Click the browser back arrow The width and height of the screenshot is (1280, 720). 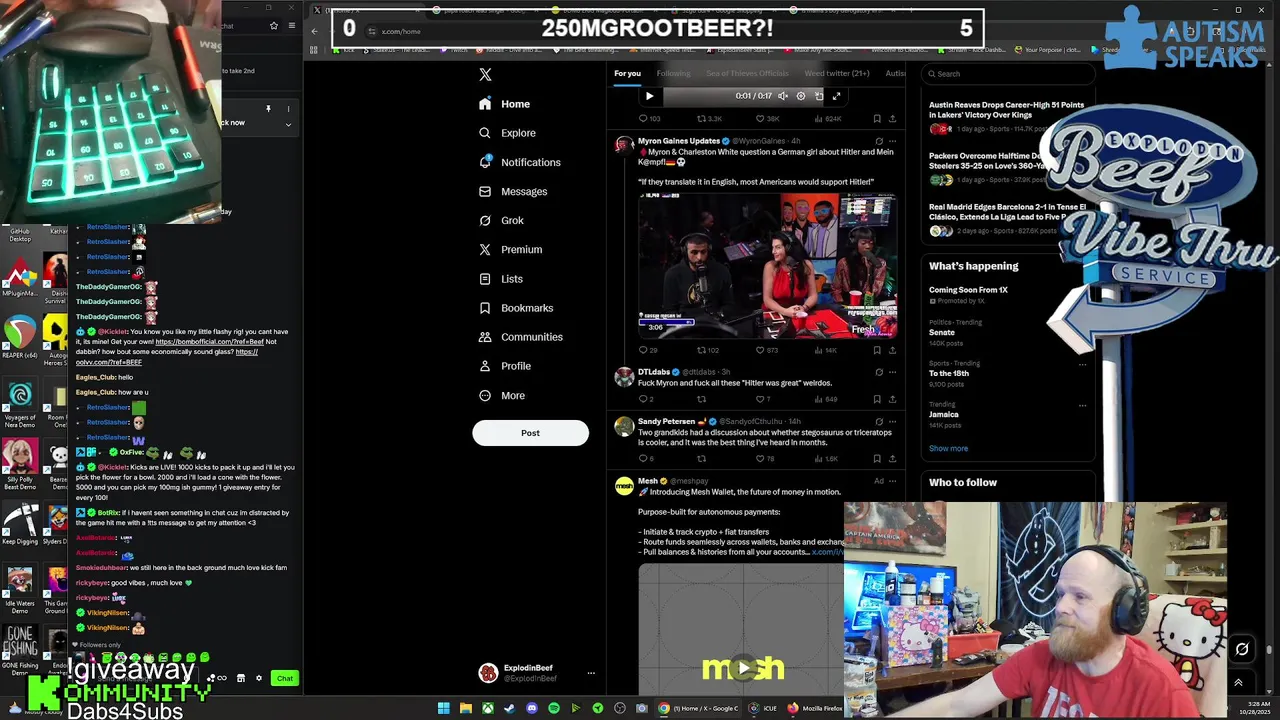click(314, 31)
